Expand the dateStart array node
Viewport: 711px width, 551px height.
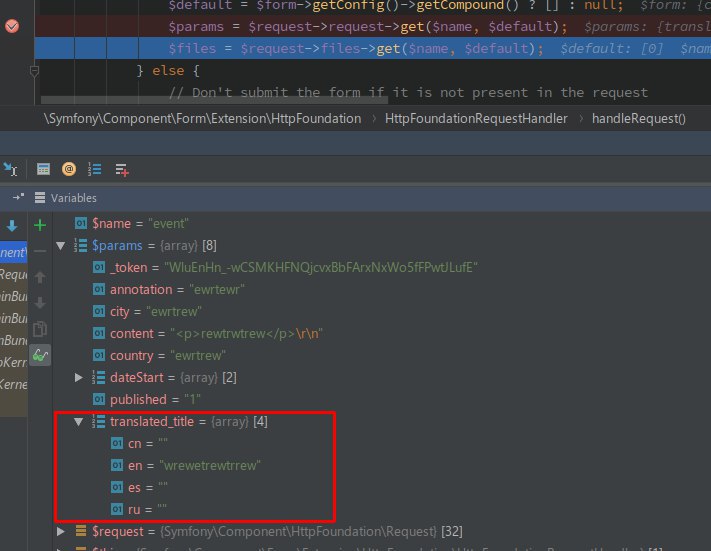coord(78,378)
